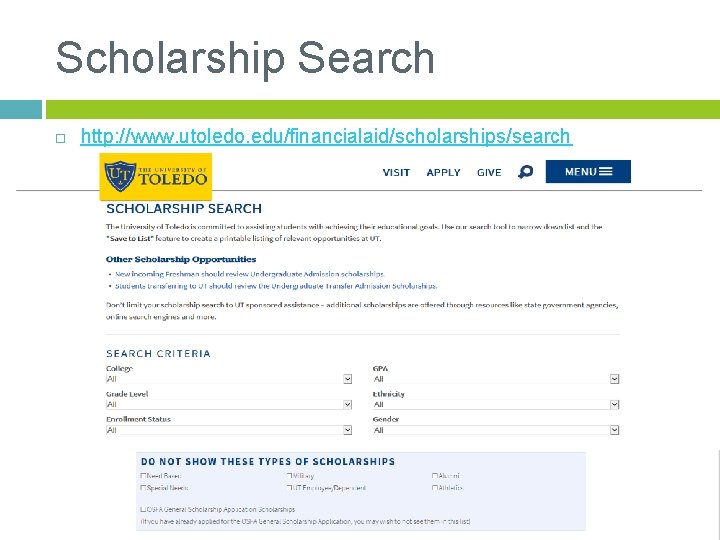Open the Ethnicity dropdown arrow
The image size is (720, 540).
click(x=614, y=405)
